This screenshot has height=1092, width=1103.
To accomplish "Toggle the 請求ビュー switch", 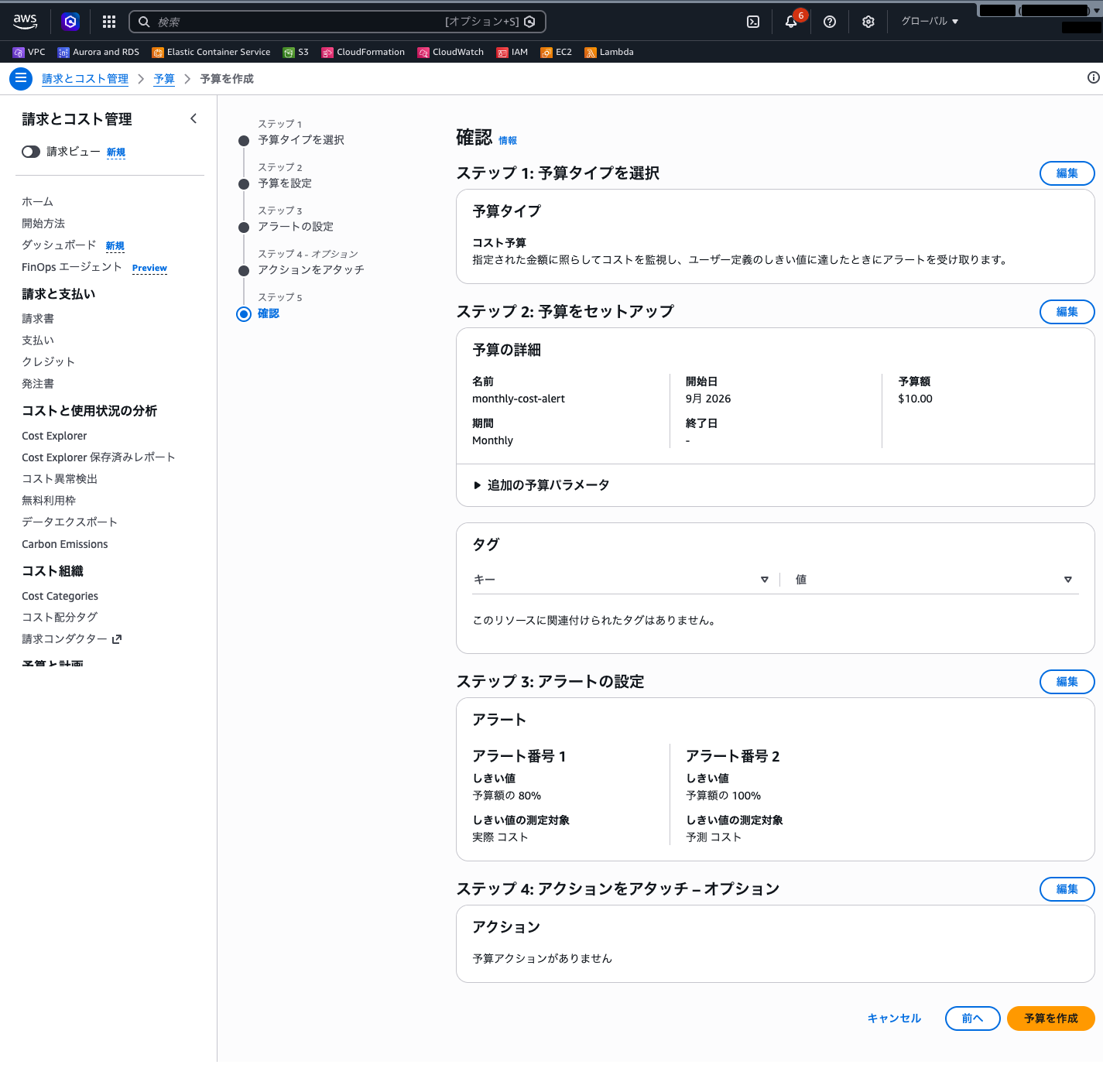I will tap(31, 152).
